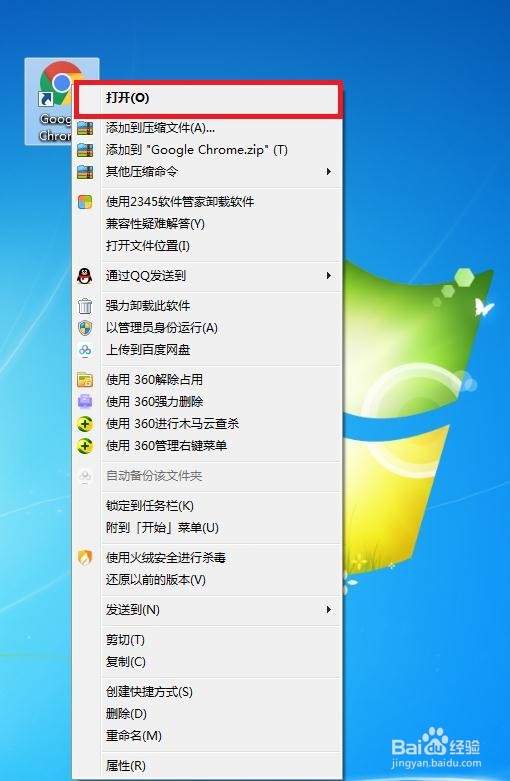Select 兼容性疑难解答(Y)

(208, 224)
